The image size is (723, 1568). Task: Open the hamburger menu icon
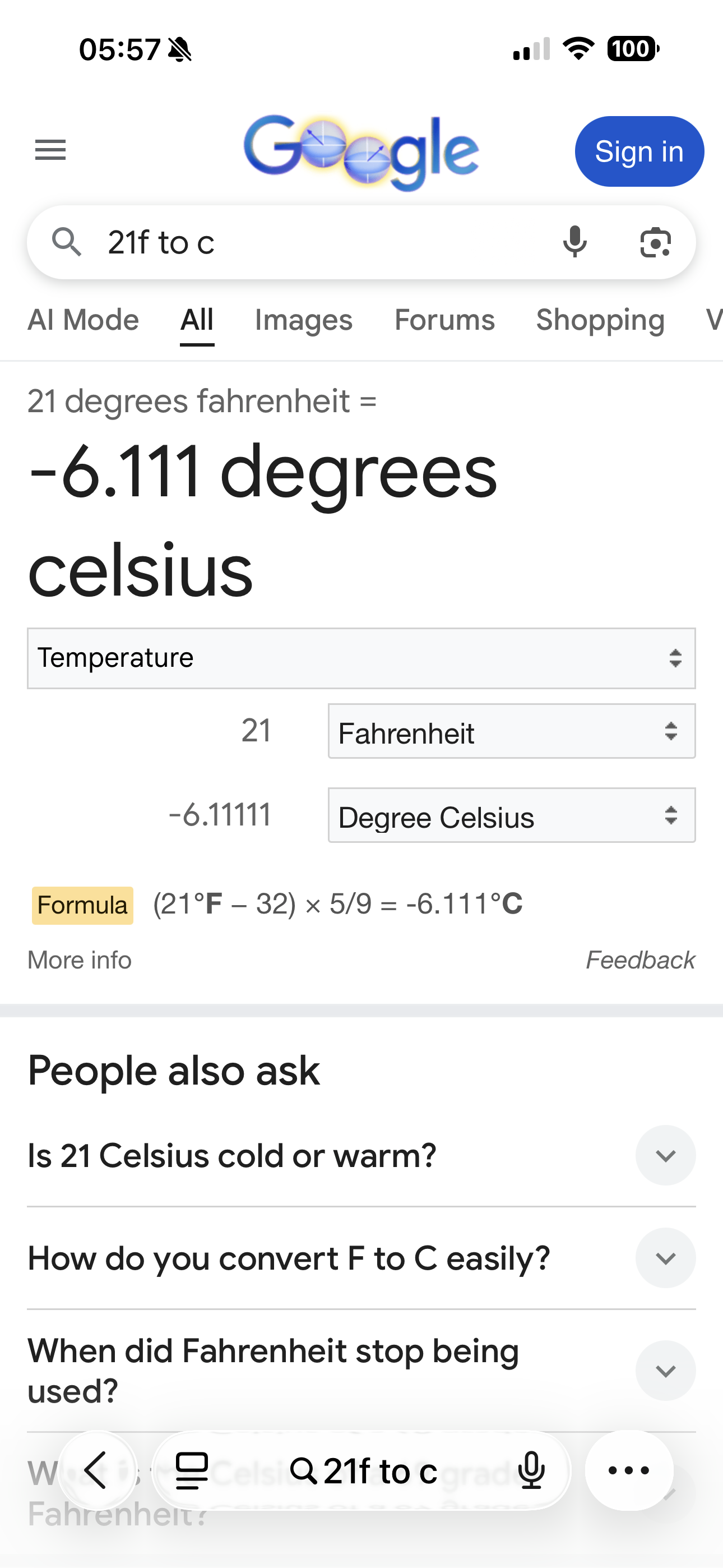coord(50,150)
